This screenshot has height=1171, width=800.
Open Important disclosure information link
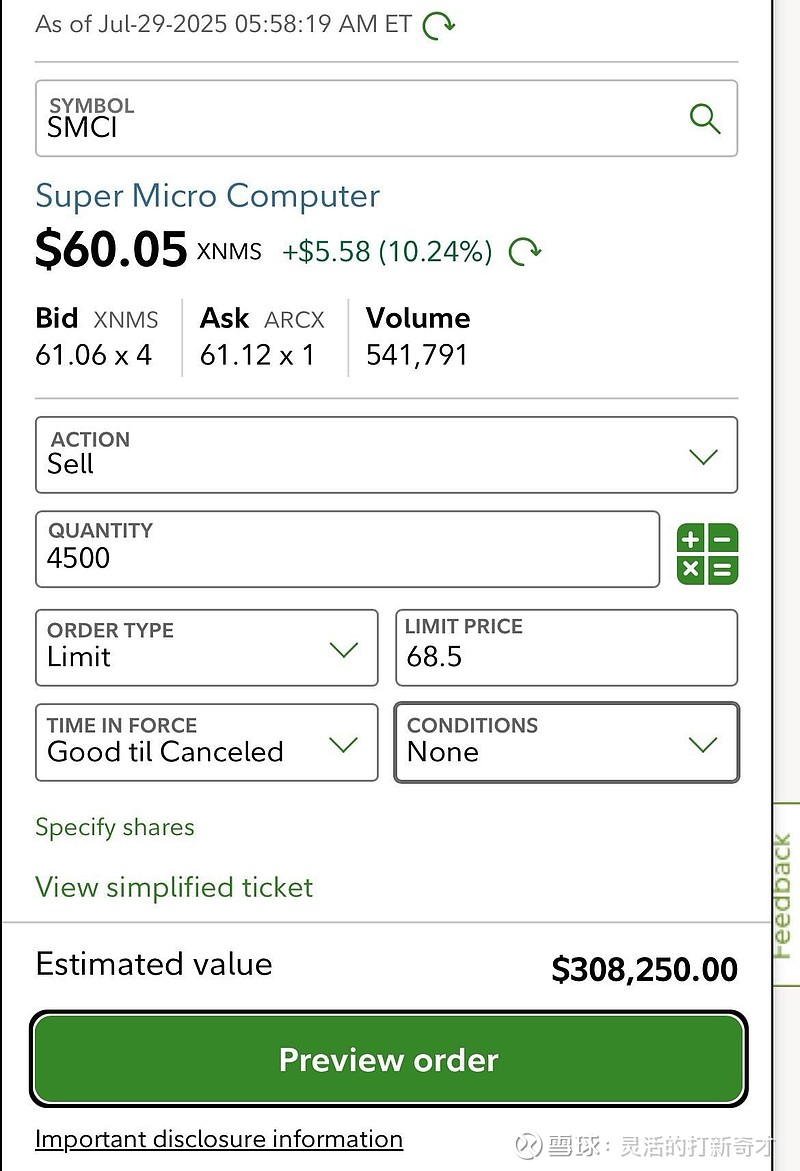coord(218,1139)
